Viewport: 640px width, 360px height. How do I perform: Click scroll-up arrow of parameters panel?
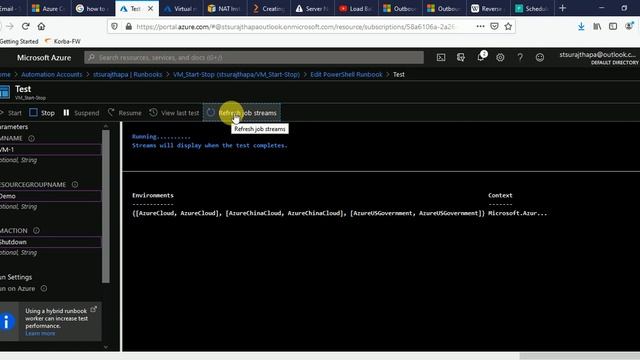[106, 126]
